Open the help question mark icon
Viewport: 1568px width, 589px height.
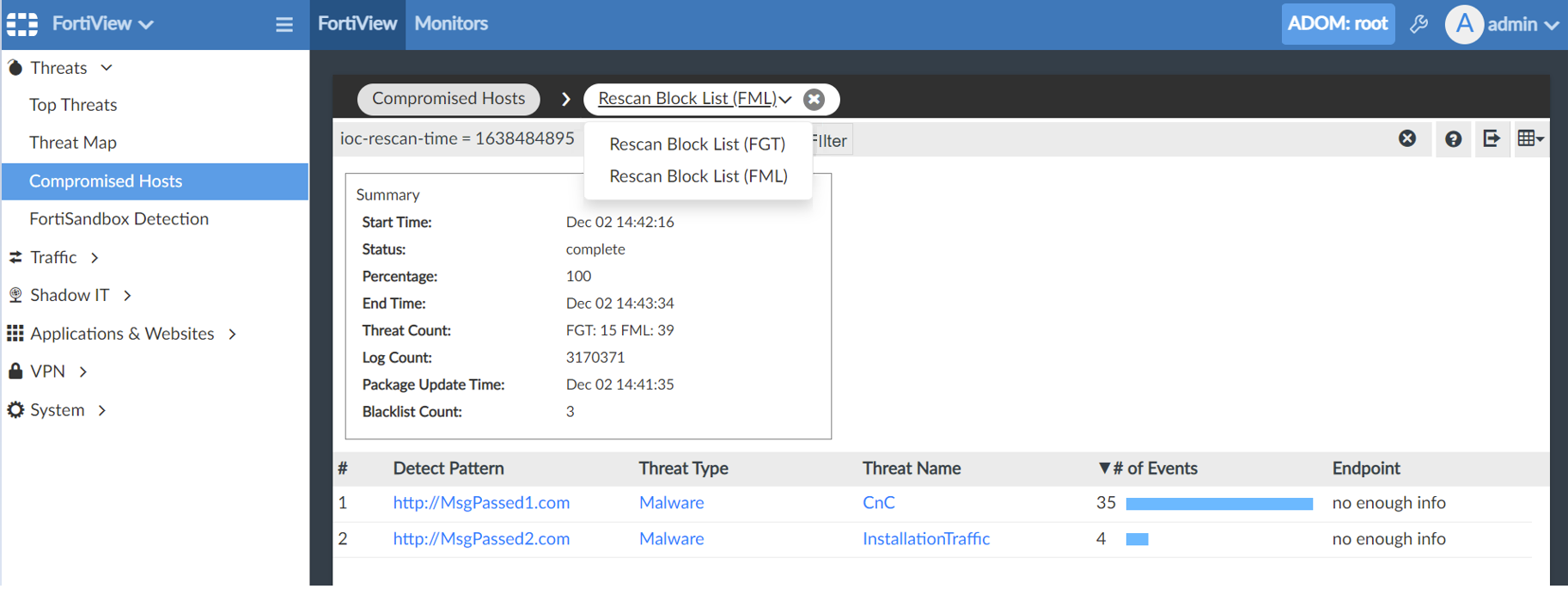[x=1453, y=139]
